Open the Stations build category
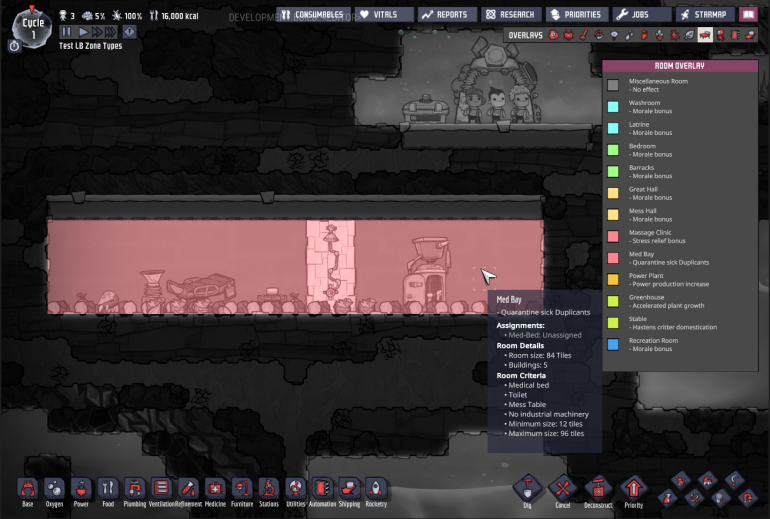Screen dimensions: 770x519 (x=268, y=489)
